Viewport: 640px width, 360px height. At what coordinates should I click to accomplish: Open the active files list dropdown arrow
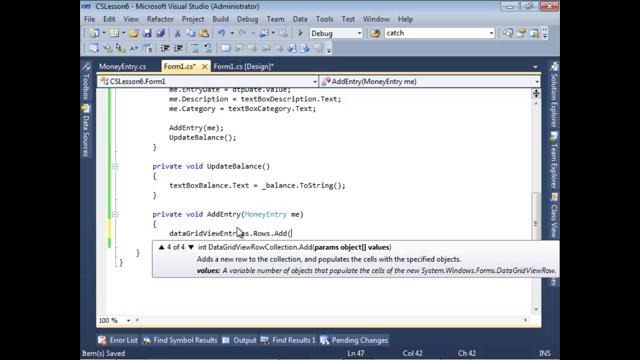(x=535, y=67)
